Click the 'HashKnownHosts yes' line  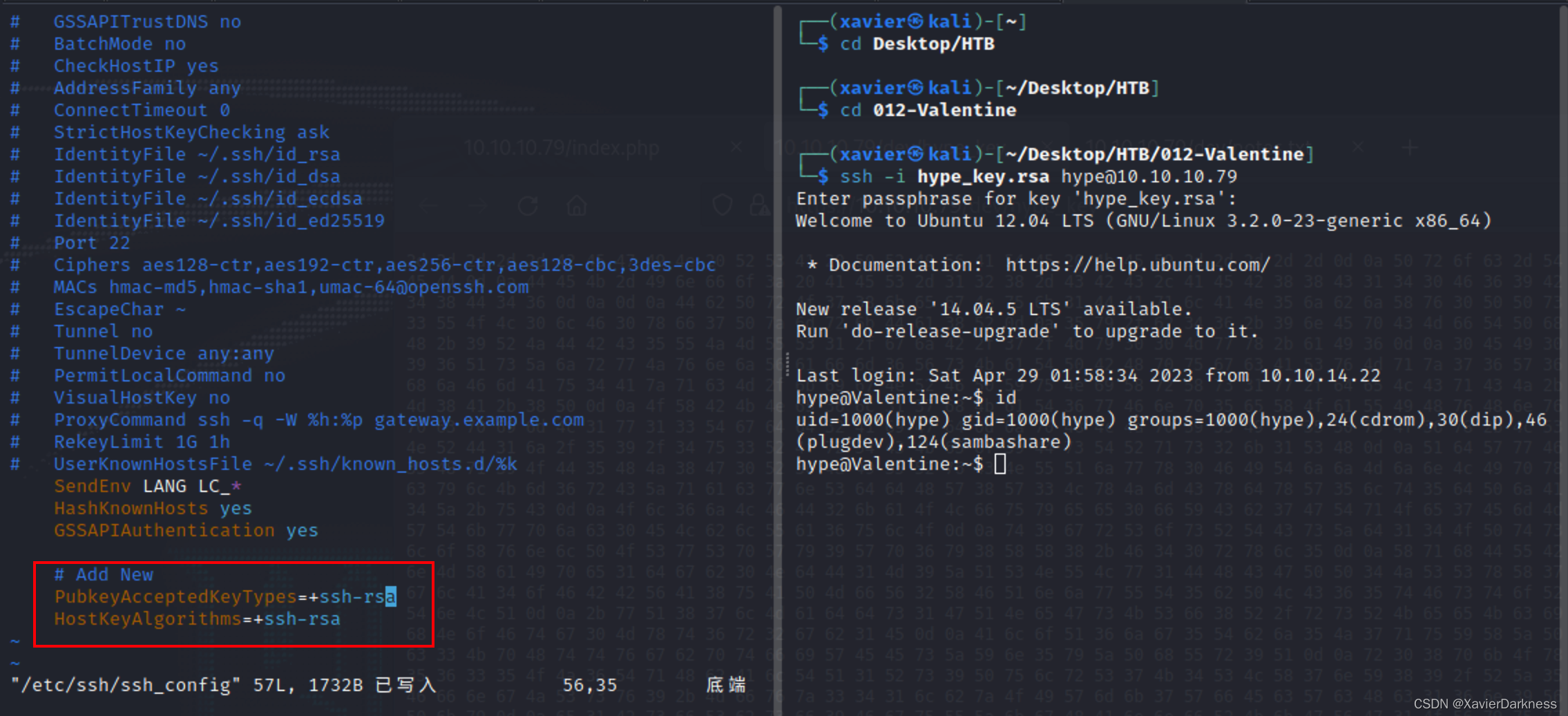pyautogui.click(x=153, y=508)
